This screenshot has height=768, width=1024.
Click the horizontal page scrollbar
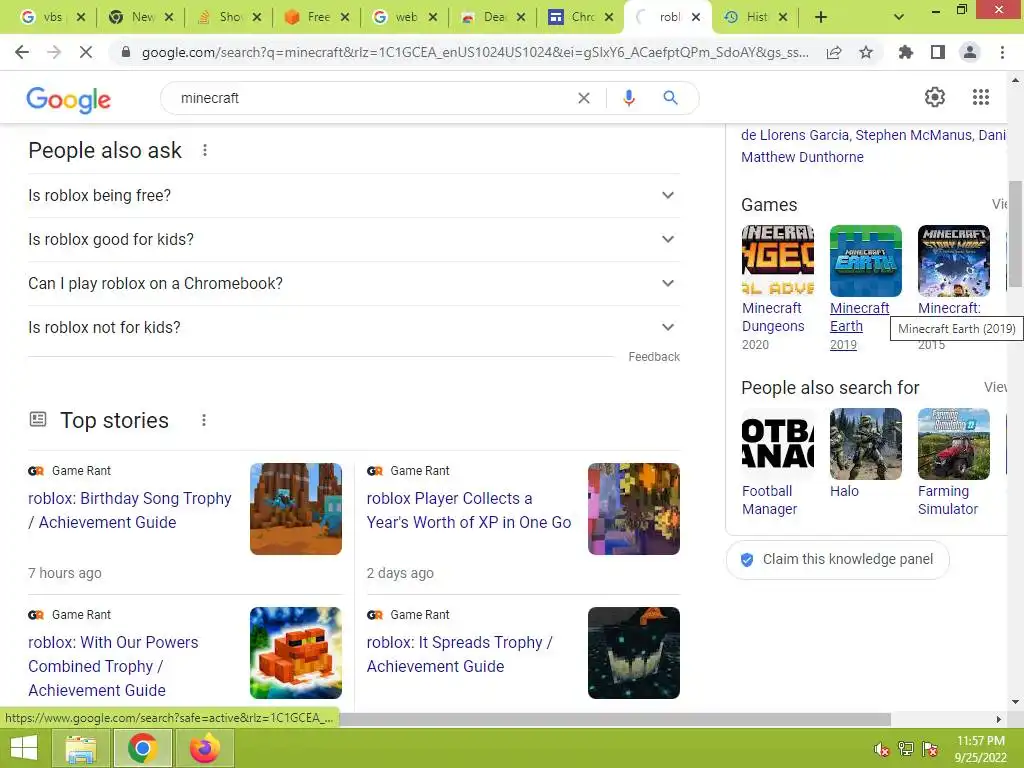(x=614, y=719)
